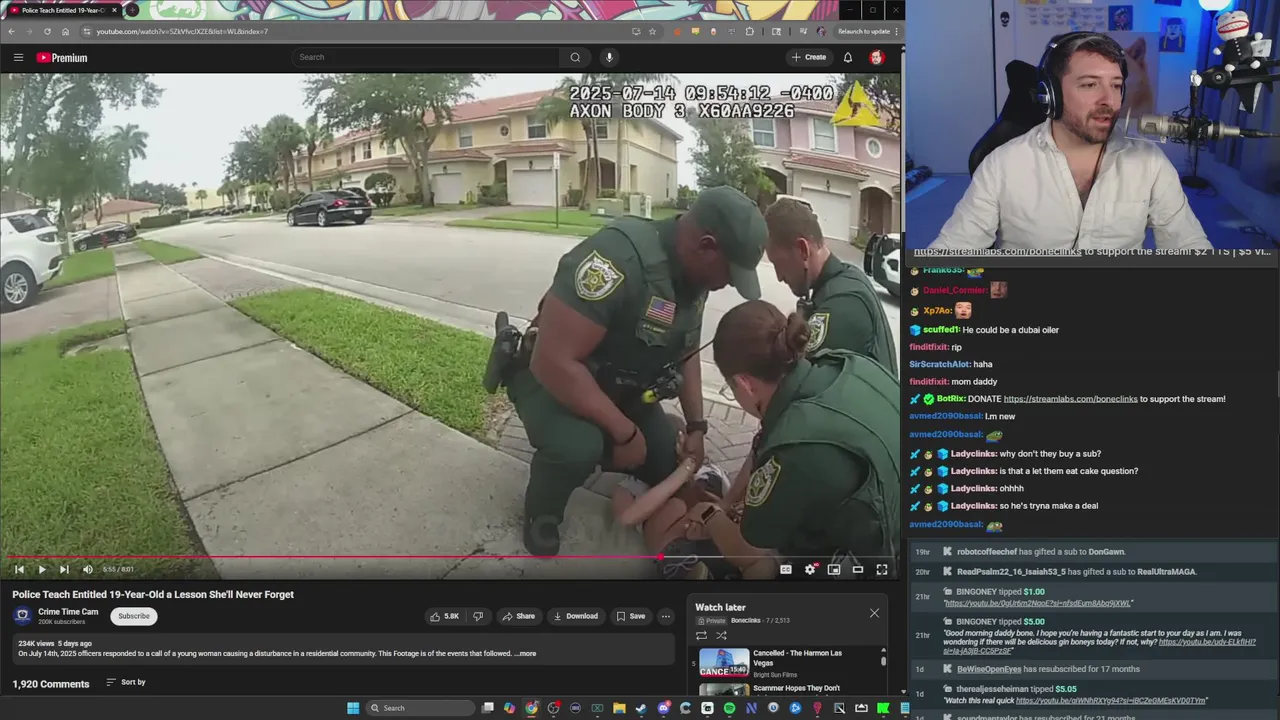The image size is (1280, 720).
Task: Open BINGONEY $1.00 tip youtu.be link
Action: [x=1038, y=603]
